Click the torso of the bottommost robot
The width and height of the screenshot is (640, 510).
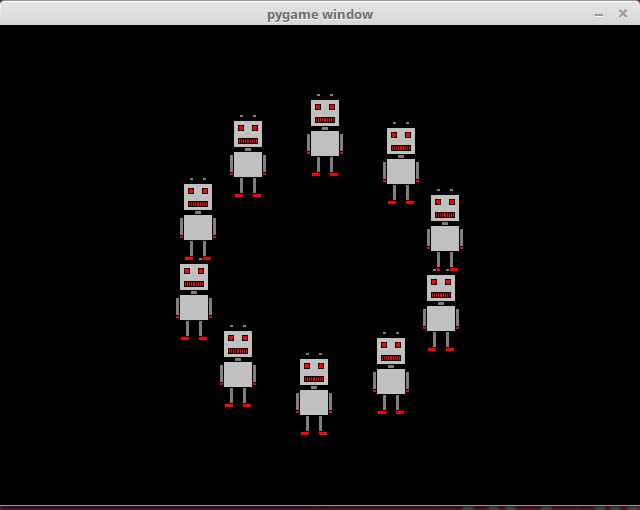click(314, 402)
